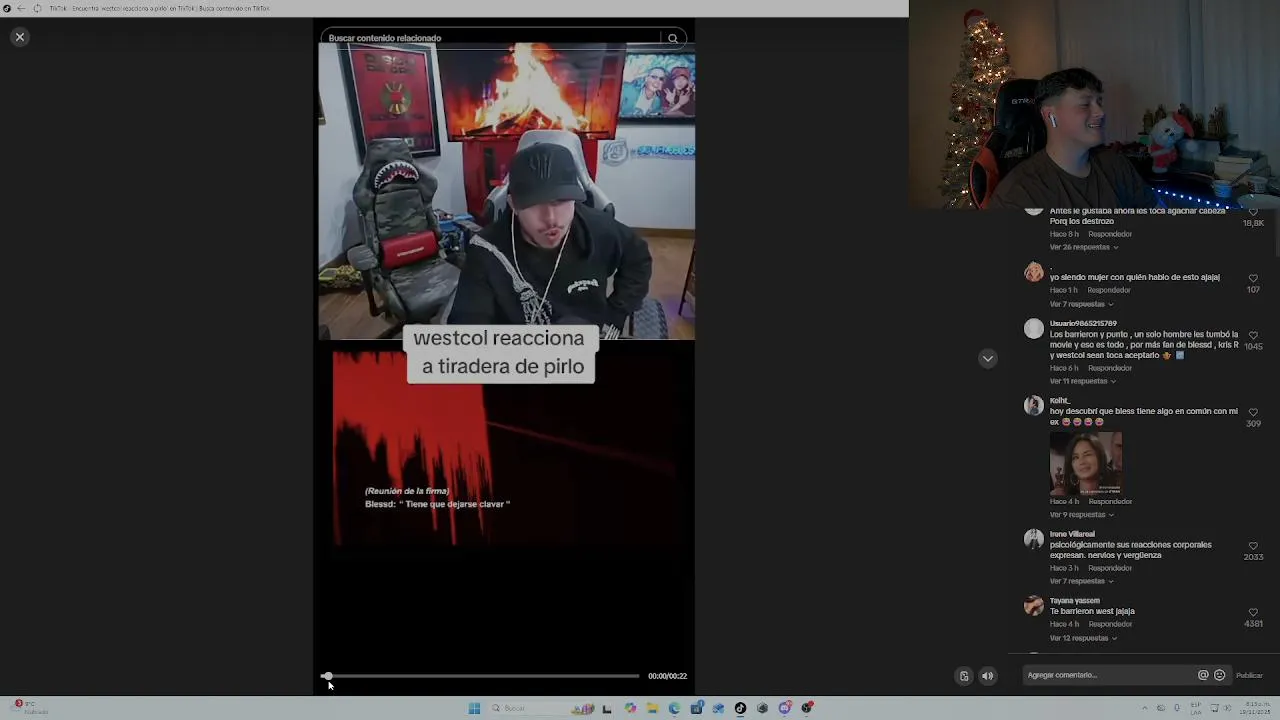The image size is (1280, 720).
Task: Reply to Tayana yassem's comment
Action: coord(1110,624)
